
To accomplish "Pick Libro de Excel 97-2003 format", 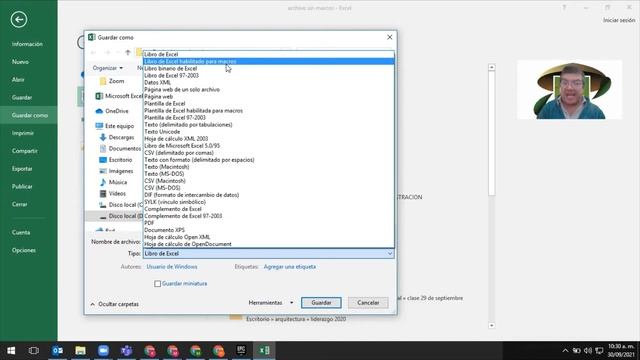I will [x=269, y=76].
